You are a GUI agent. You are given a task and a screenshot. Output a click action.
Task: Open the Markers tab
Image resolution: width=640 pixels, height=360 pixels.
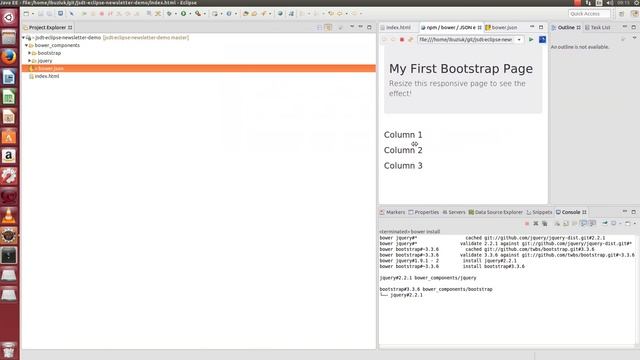[393, 212]
